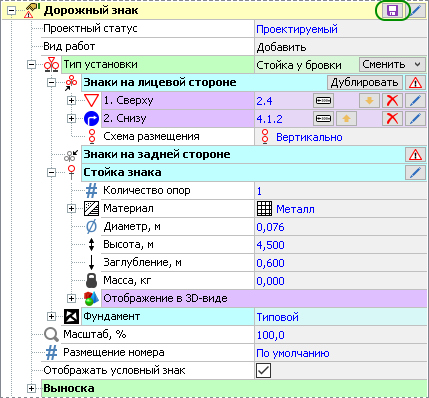Click the grid texture icon beside Металл

265,209
